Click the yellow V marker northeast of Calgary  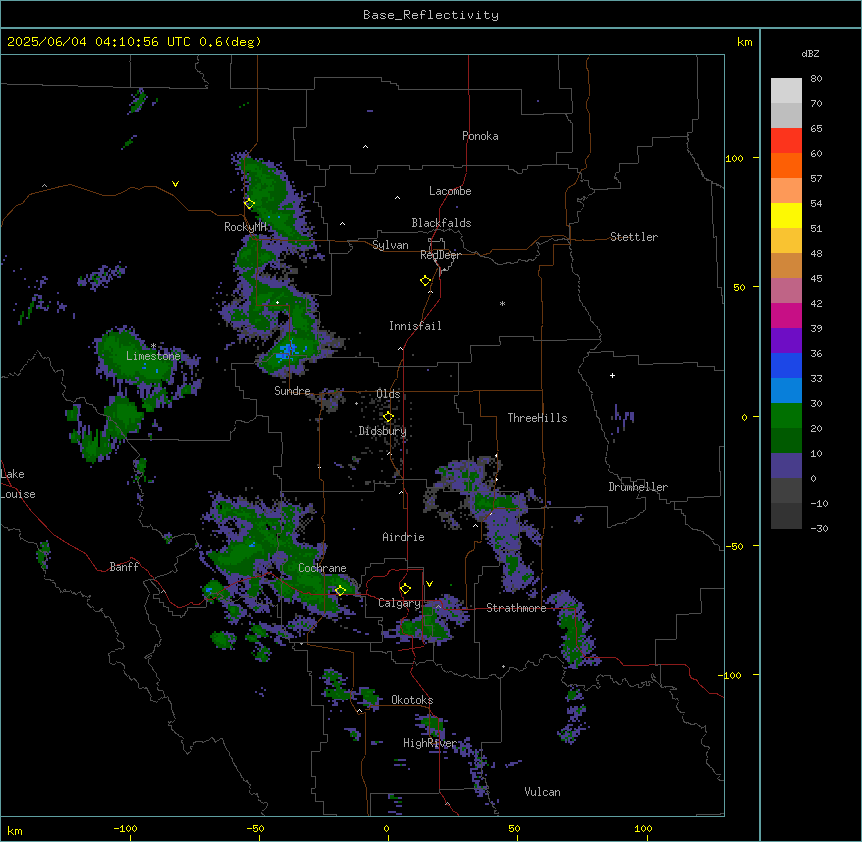429,584
